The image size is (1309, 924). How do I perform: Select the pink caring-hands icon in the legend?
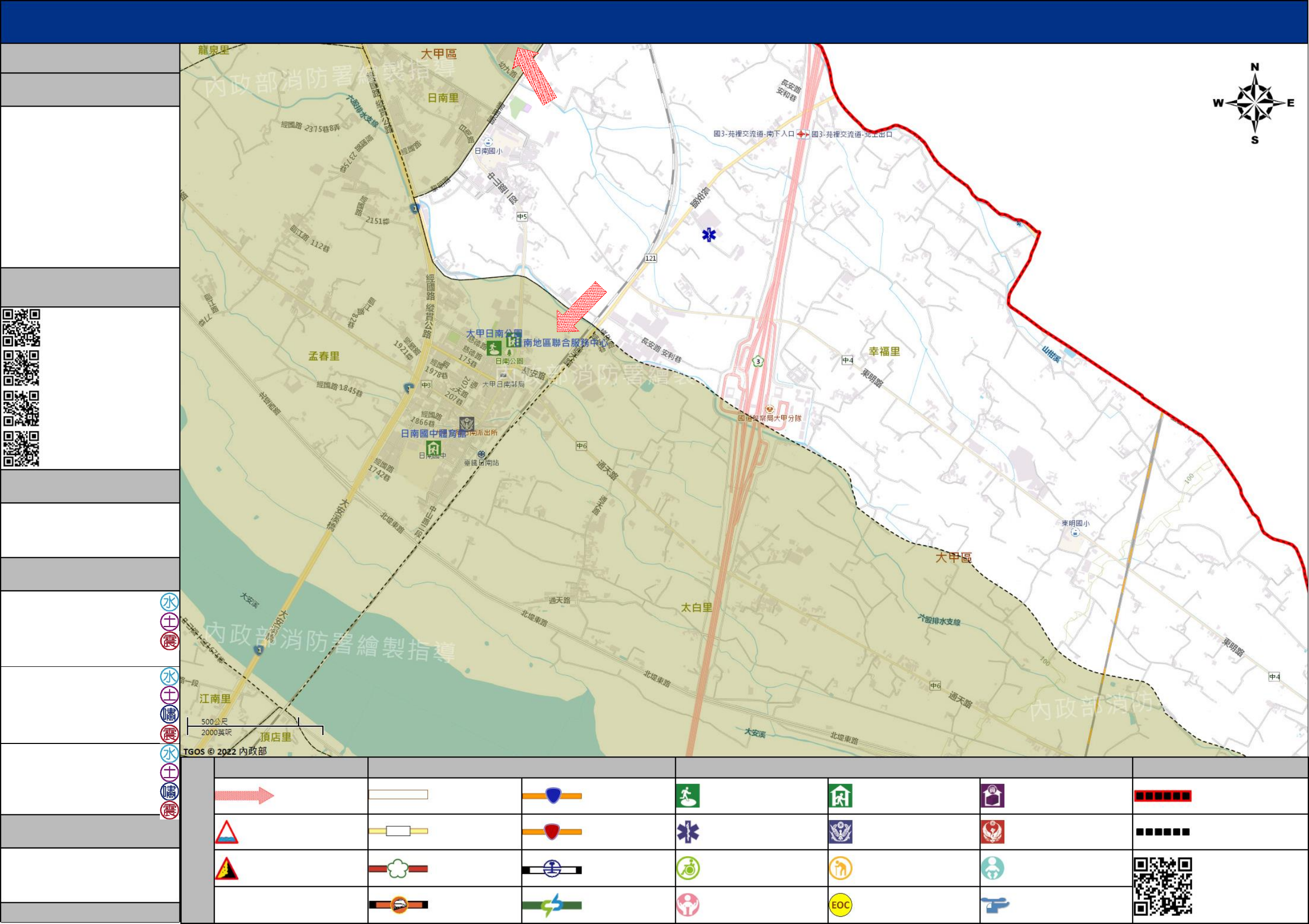[x=688, y=905]
